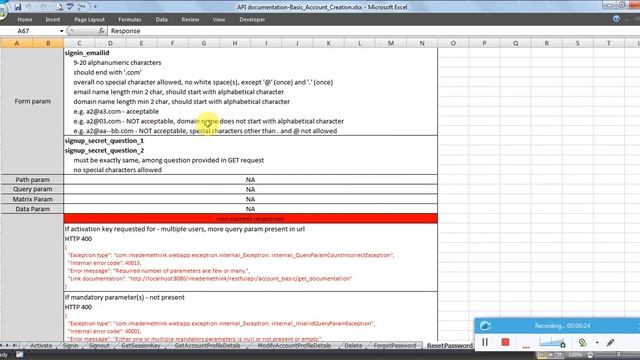640x360 pixels.
Task: Expand the Name Box dropdown arrow
Action: pos(62,31)
